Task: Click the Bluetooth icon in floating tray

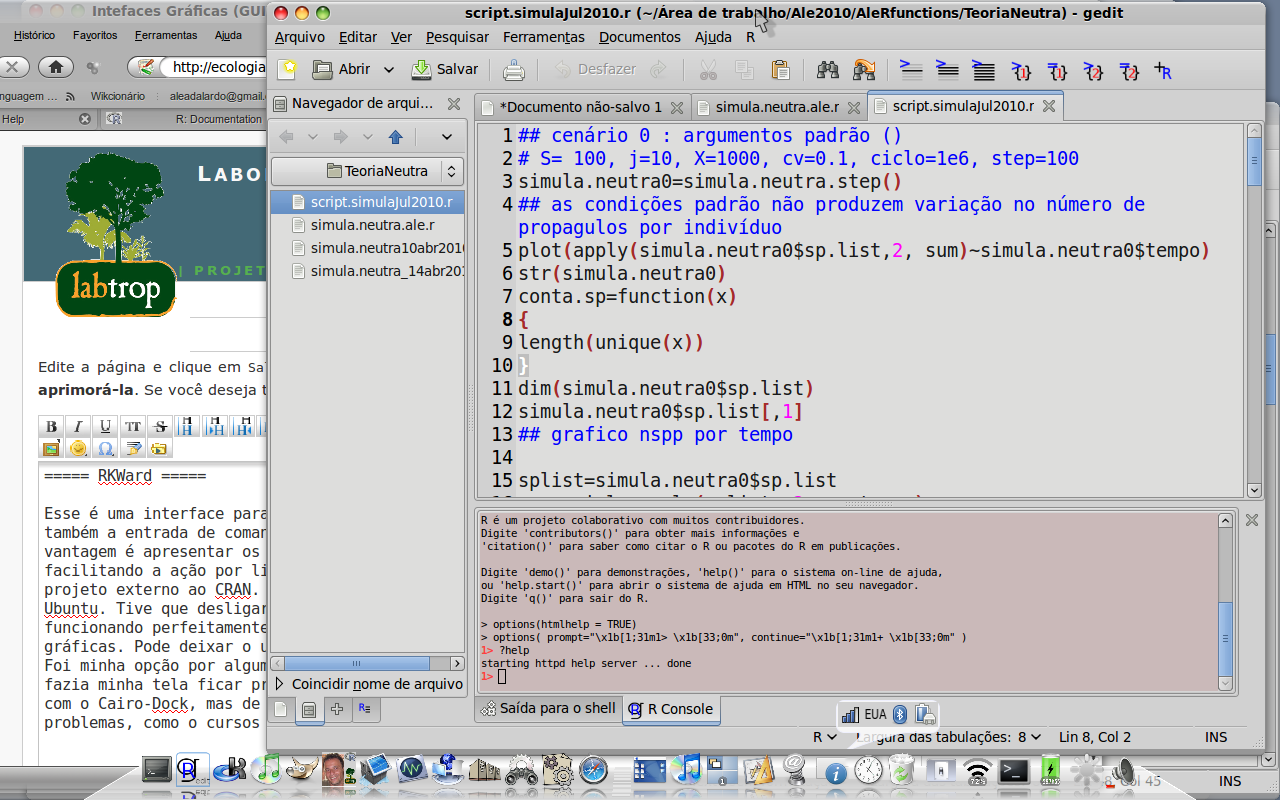Action: point(899,714)
